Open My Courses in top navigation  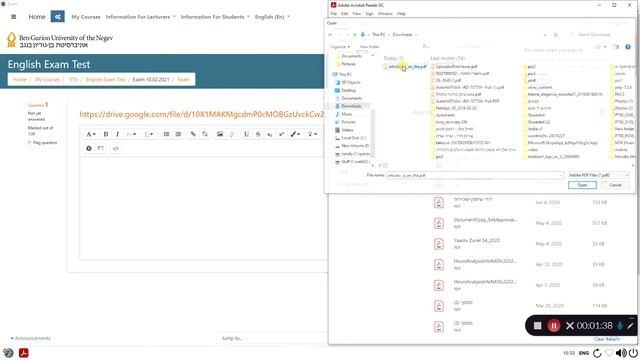[x=86, y=17]
